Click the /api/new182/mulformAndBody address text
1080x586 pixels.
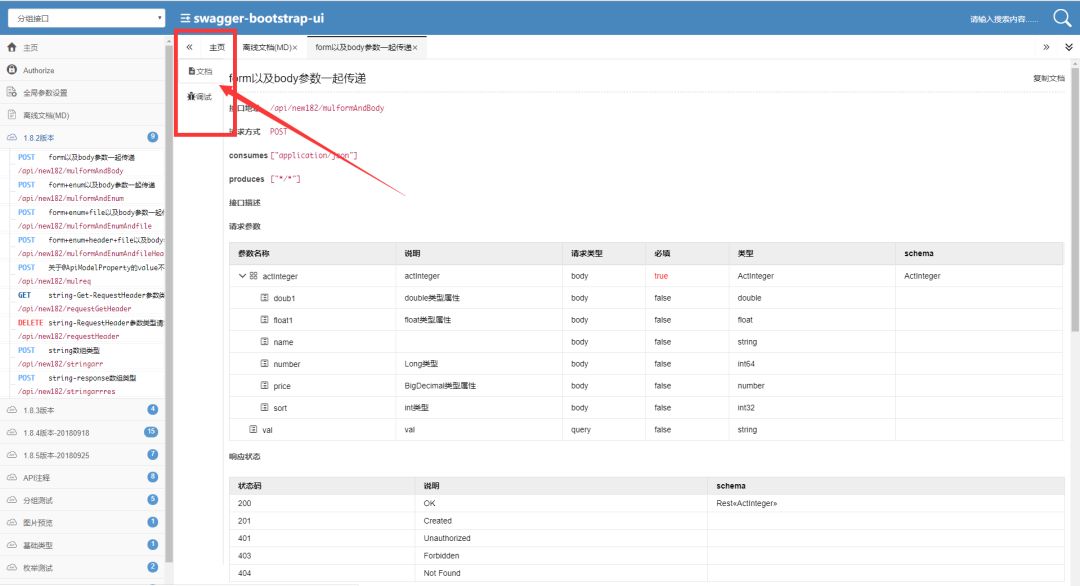[x=327, y=108]
